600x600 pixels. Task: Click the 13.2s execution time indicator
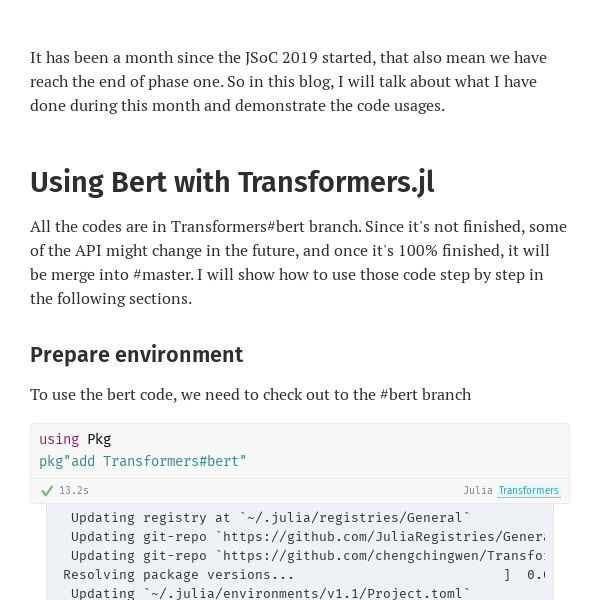point(74,490)
